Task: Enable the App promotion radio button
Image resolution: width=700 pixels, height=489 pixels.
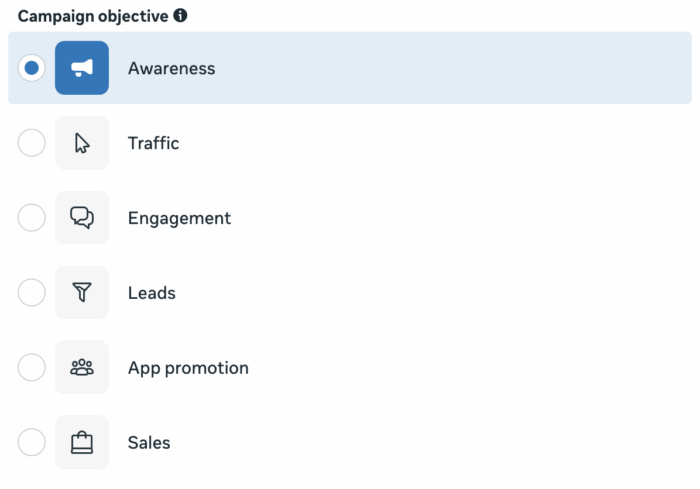Action: [32, 368]
